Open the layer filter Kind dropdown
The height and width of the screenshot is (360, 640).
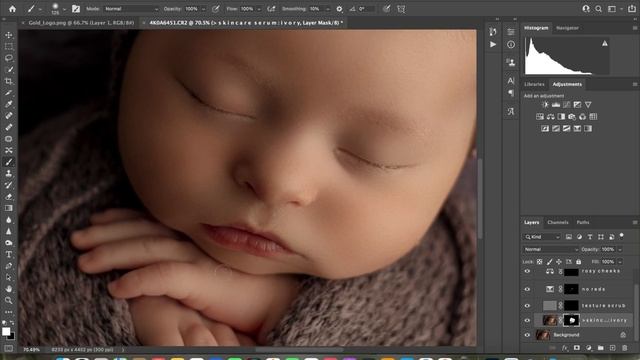point(542,237)
